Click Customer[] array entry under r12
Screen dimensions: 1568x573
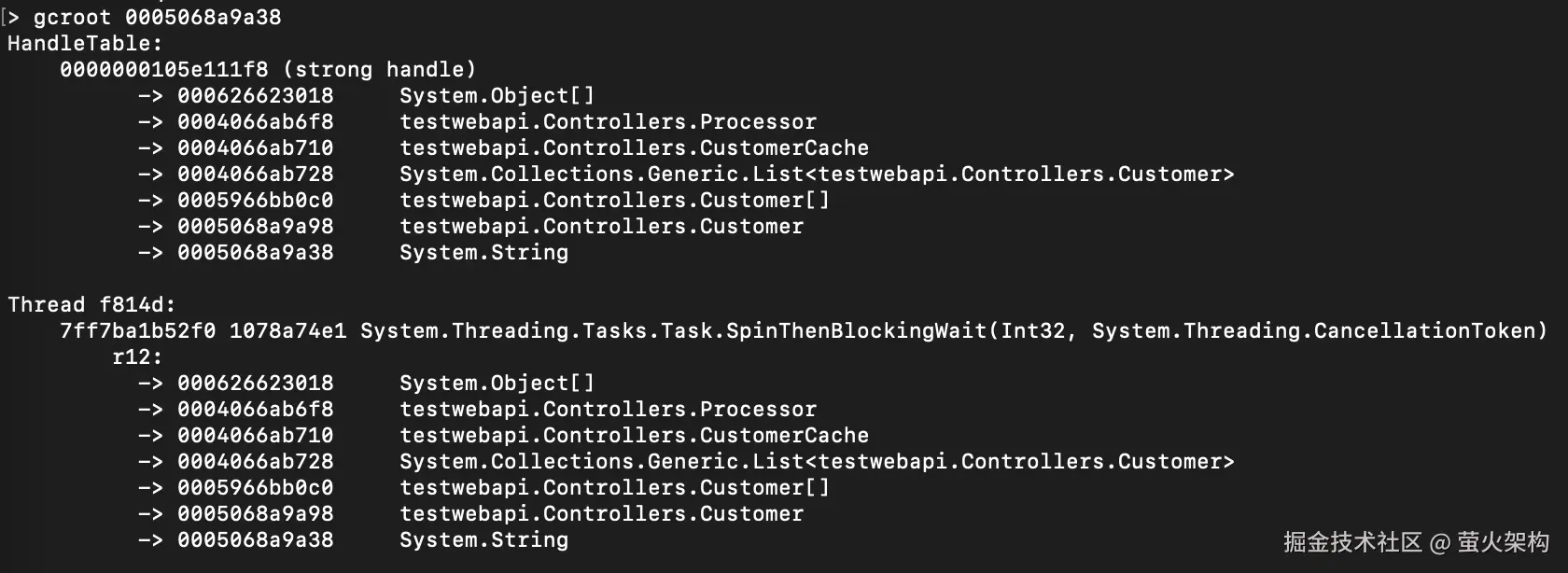click(614, 487)
